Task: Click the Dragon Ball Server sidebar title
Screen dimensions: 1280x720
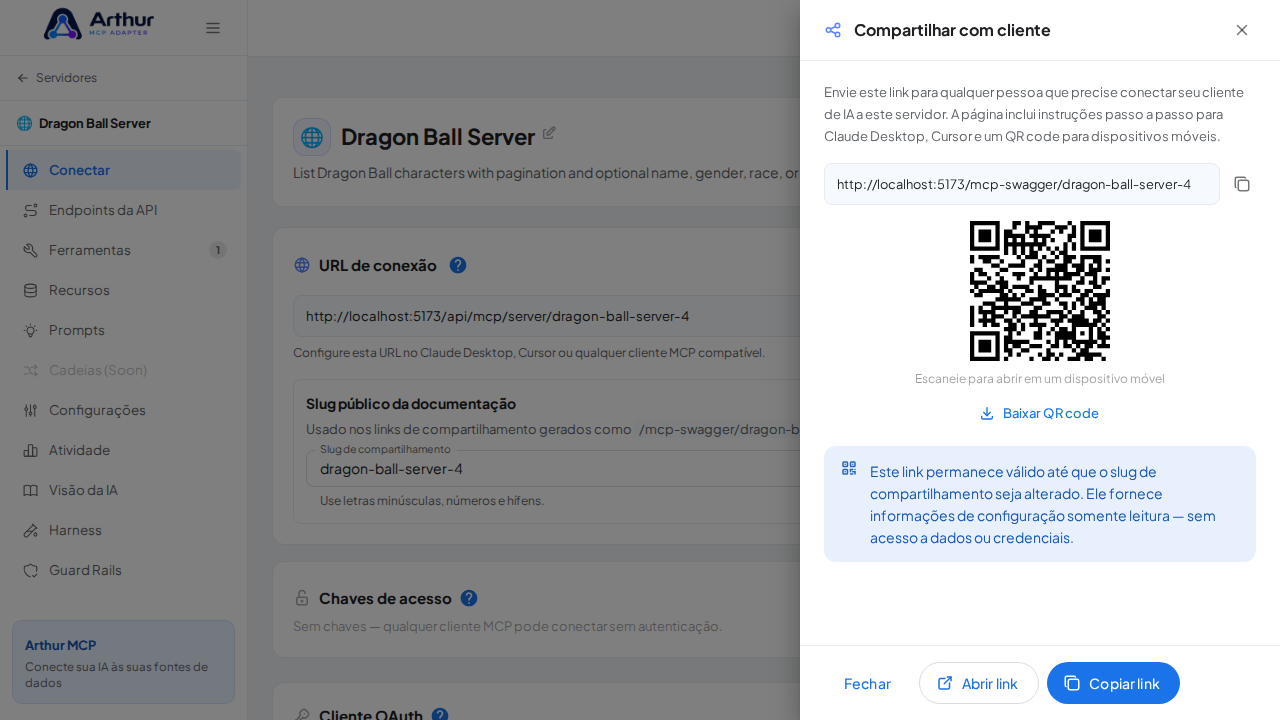Action: tap(95, 123)
